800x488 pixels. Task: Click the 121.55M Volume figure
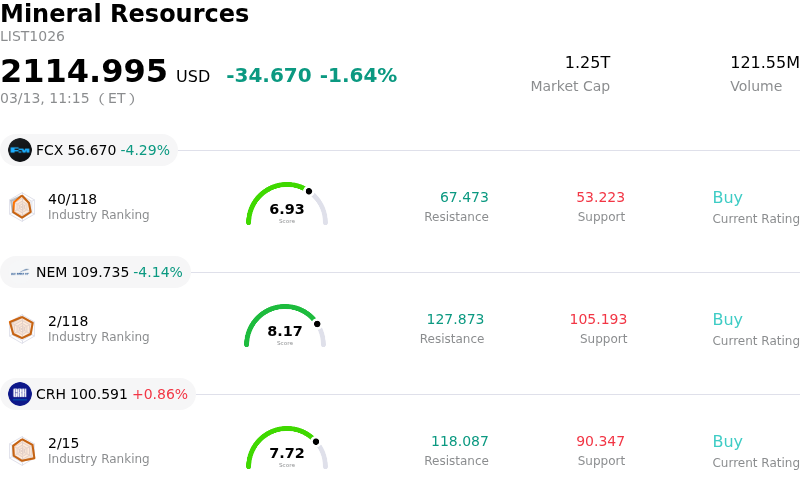click(764, 63)
